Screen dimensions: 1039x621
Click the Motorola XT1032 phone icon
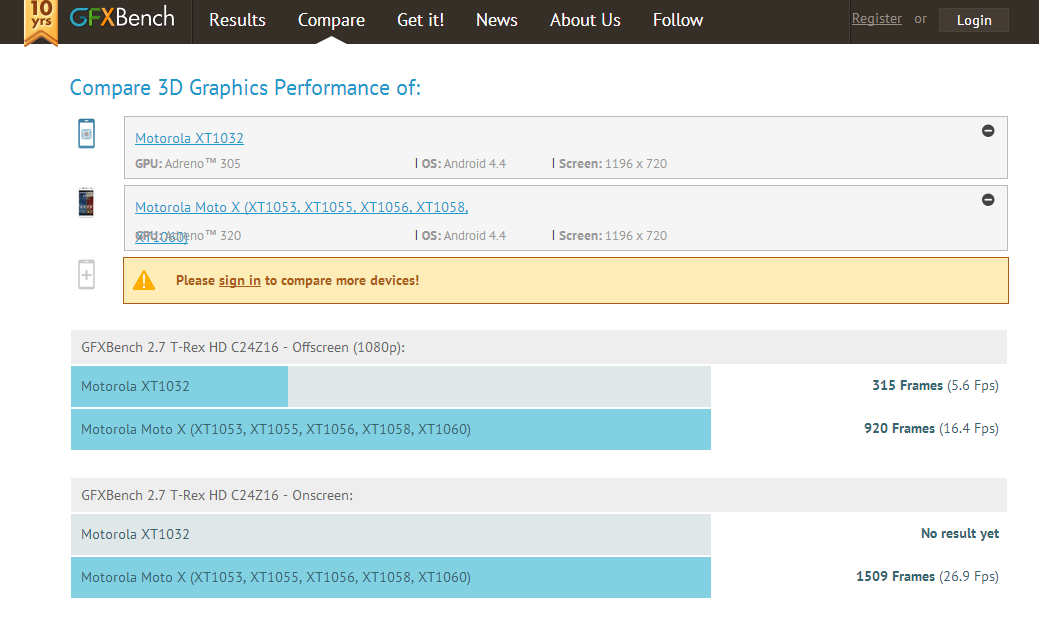point(86,133)
